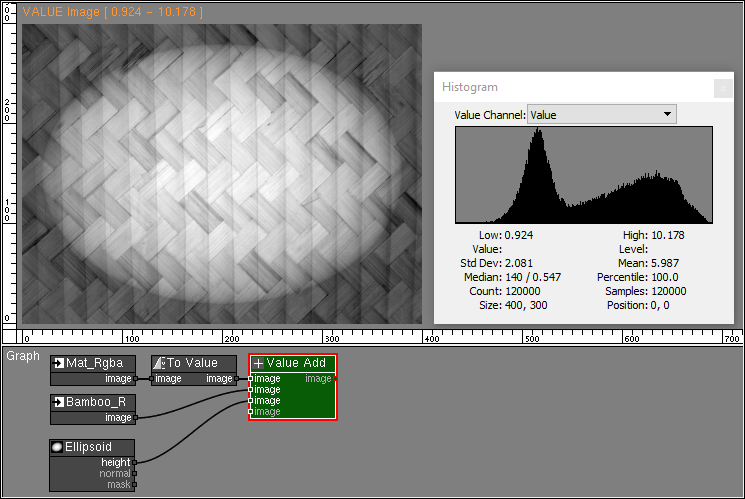745x499 pixels.
Task: Click the Ellipsoid mask output port
Action: 135,485
